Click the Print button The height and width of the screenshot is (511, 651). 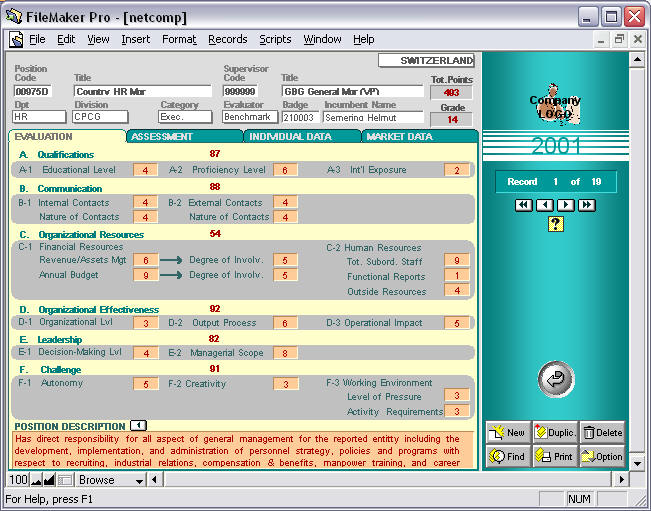(x=555, y=456)
